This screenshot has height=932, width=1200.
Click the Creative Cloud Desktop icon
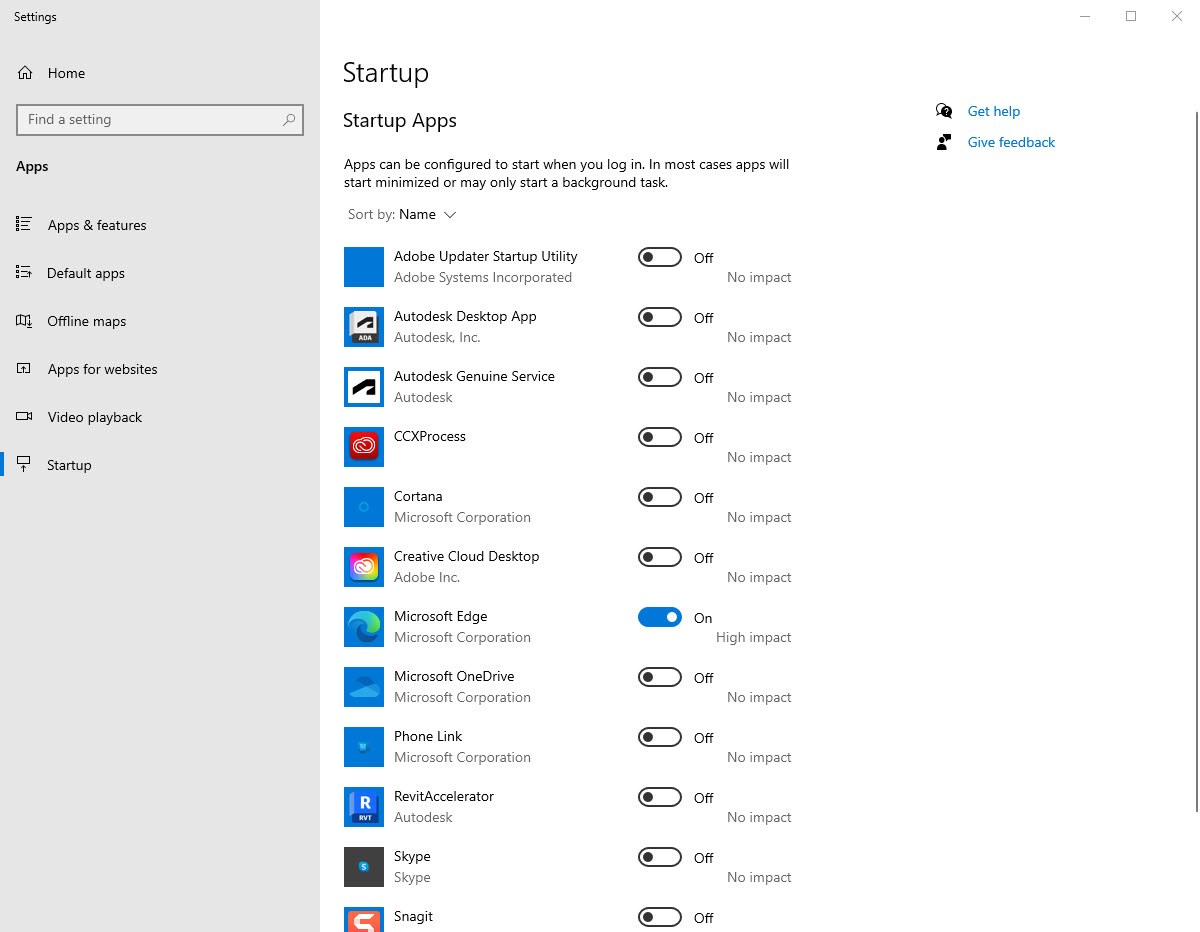click(x=364, y=567)
